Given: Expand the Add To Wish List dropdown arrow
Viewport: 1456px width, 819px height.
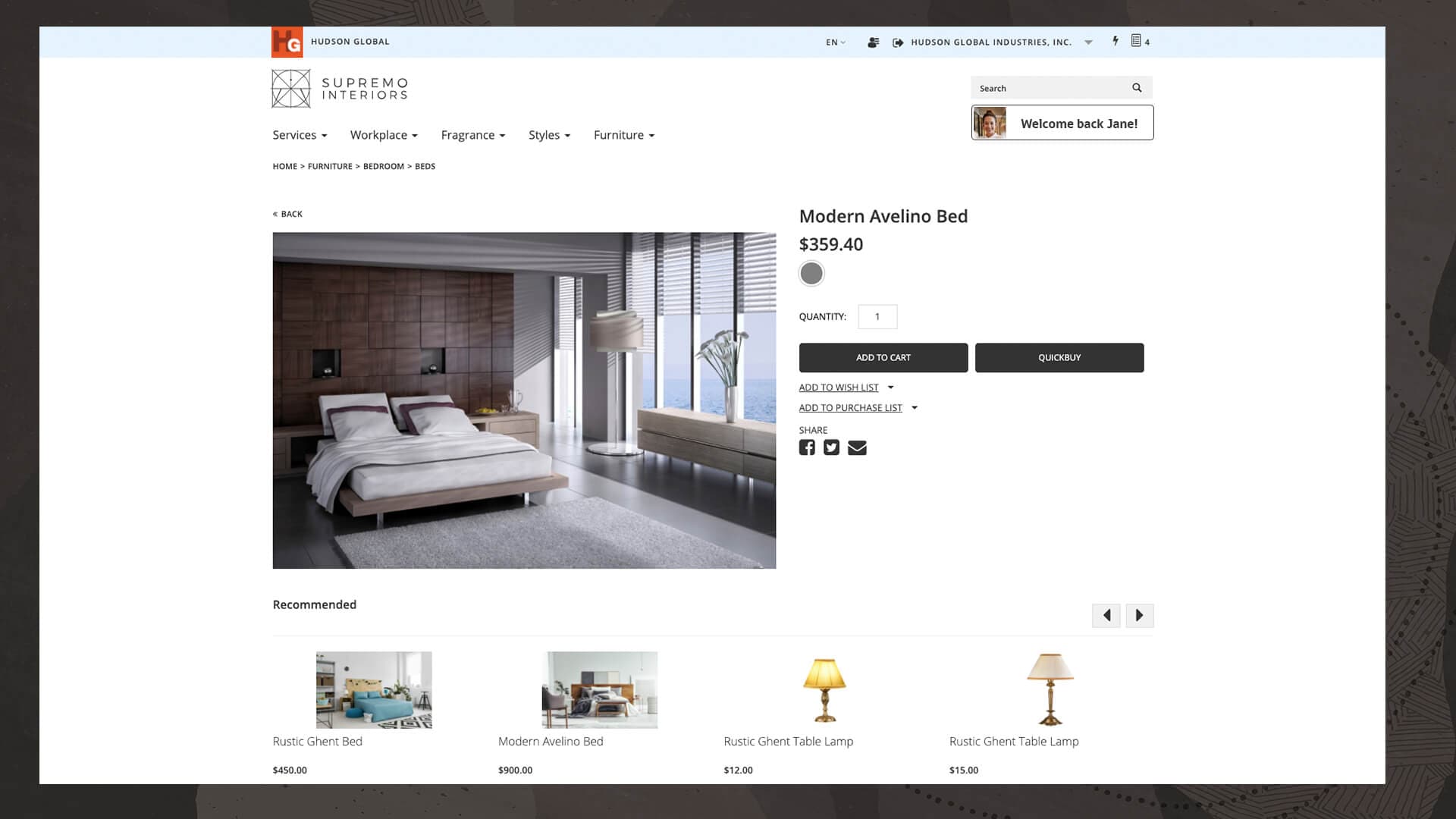Looking at the screenshot, I should coord(891,387).
